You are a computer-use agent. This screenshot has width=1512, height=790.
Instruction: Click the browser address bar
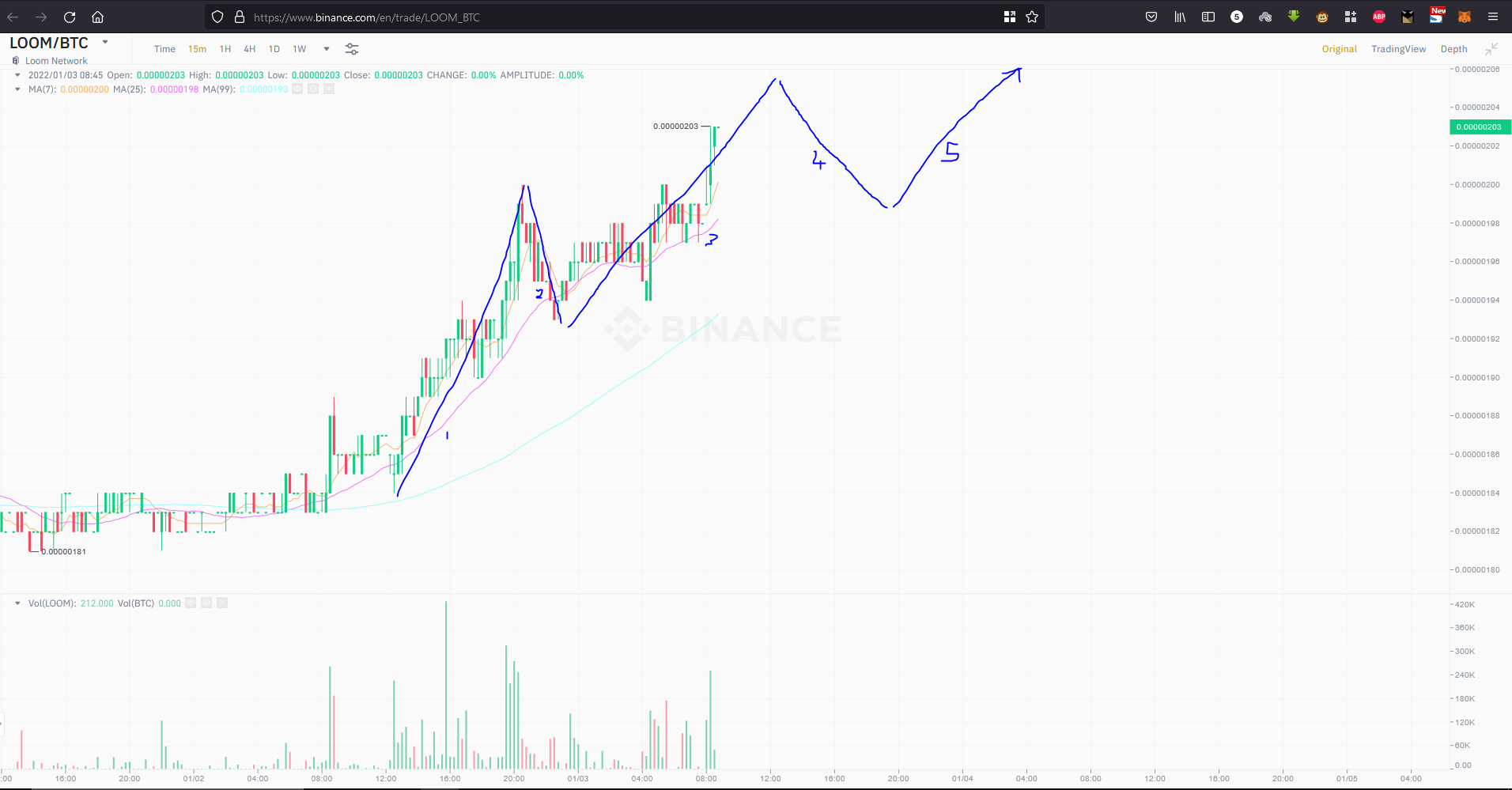point(617,17)
